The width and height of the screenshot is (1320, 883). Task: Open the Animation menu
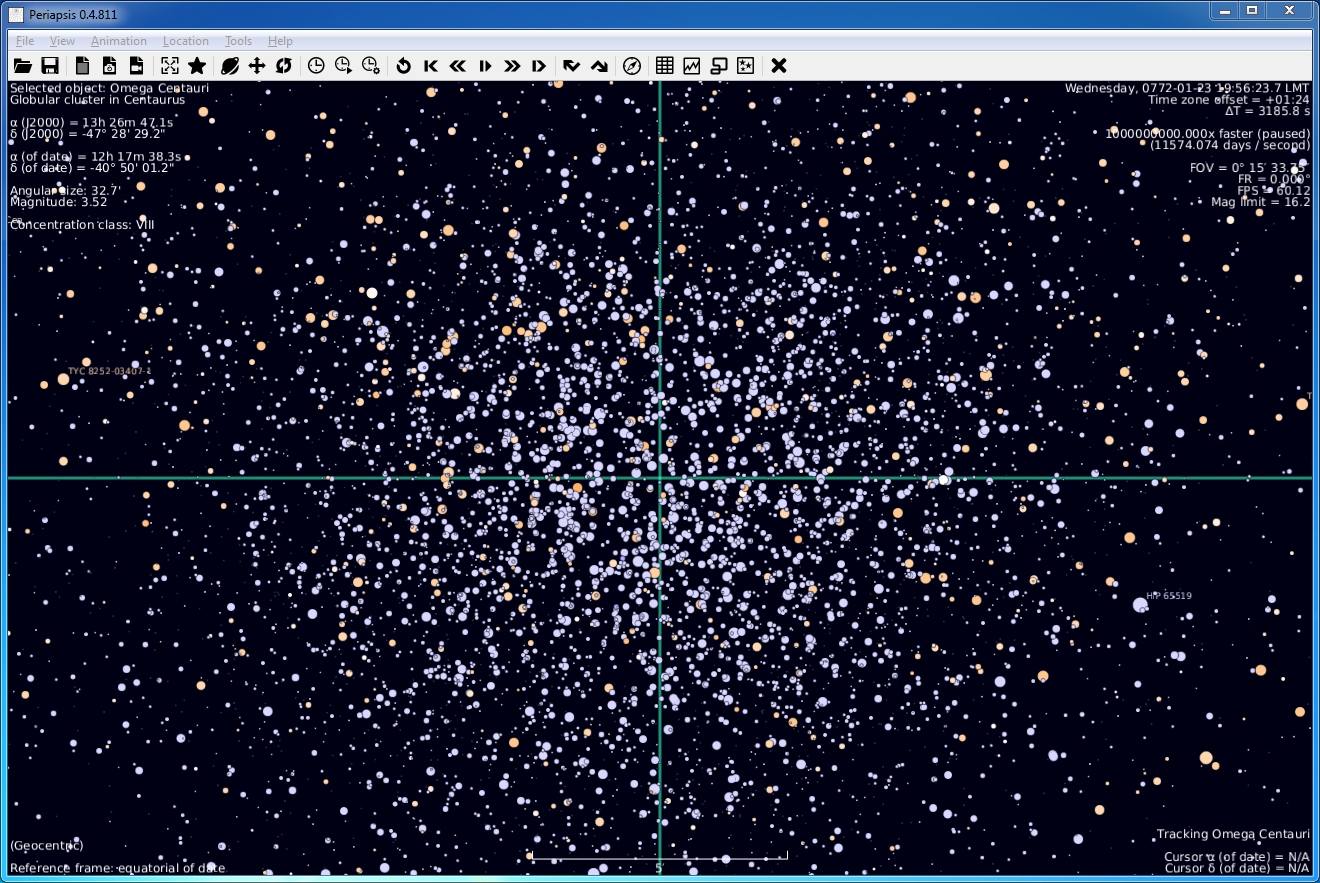pyautogui.click(x=118, y=41)
